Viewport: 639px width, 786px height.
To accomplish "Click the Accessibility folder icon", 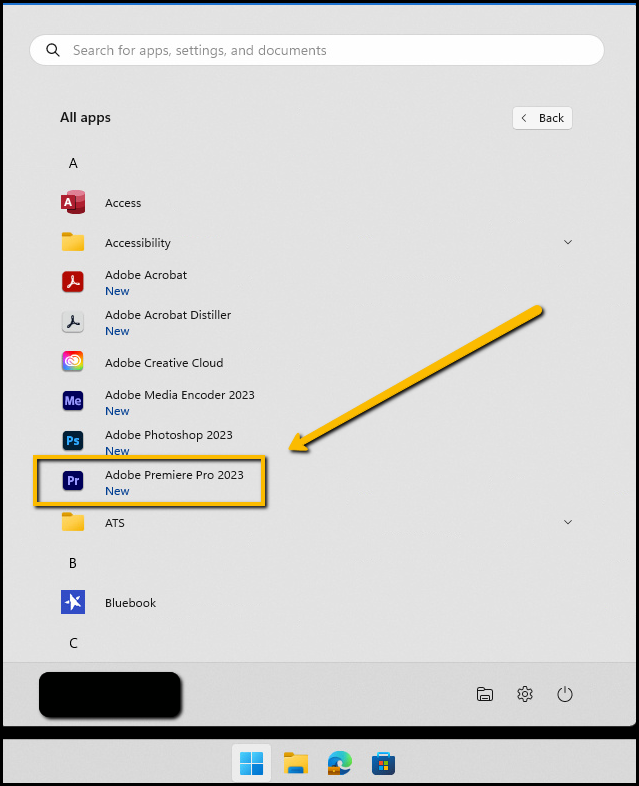I will [73, 242].
